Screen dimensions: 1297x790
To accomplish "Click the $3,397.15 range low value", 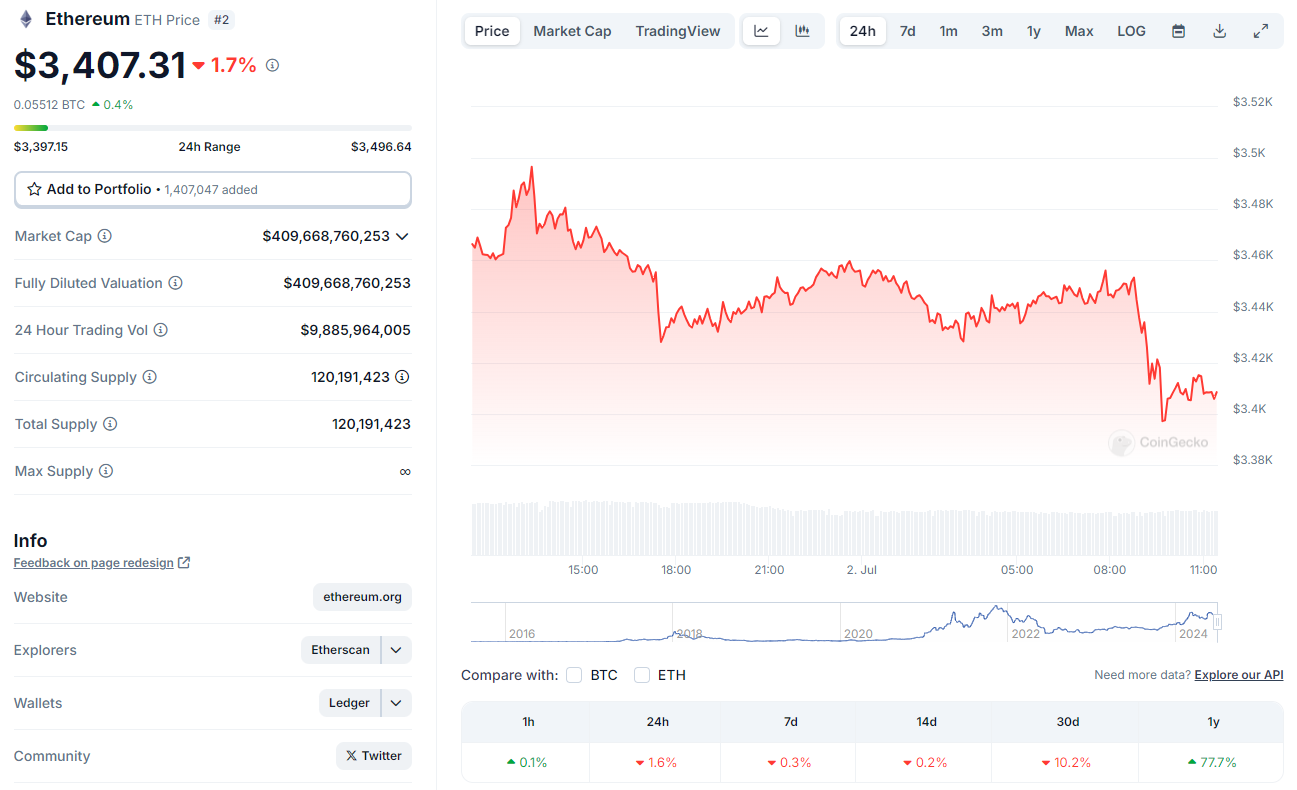I will (x=41, y=146).
